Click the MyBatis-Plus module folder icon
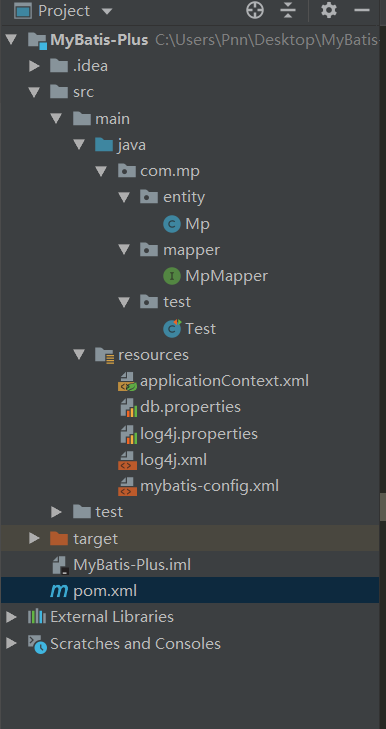The image size is (386, 729). point(37,40)
